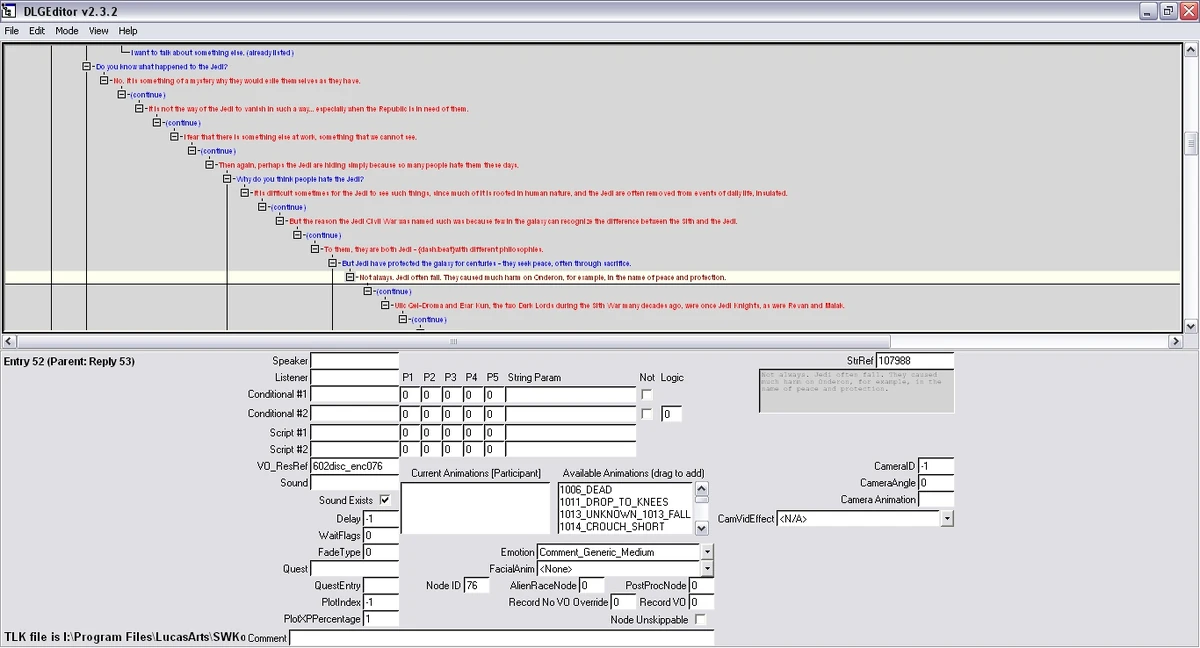Open the View menu
The image size is (1200, 648).
[98, 30]
